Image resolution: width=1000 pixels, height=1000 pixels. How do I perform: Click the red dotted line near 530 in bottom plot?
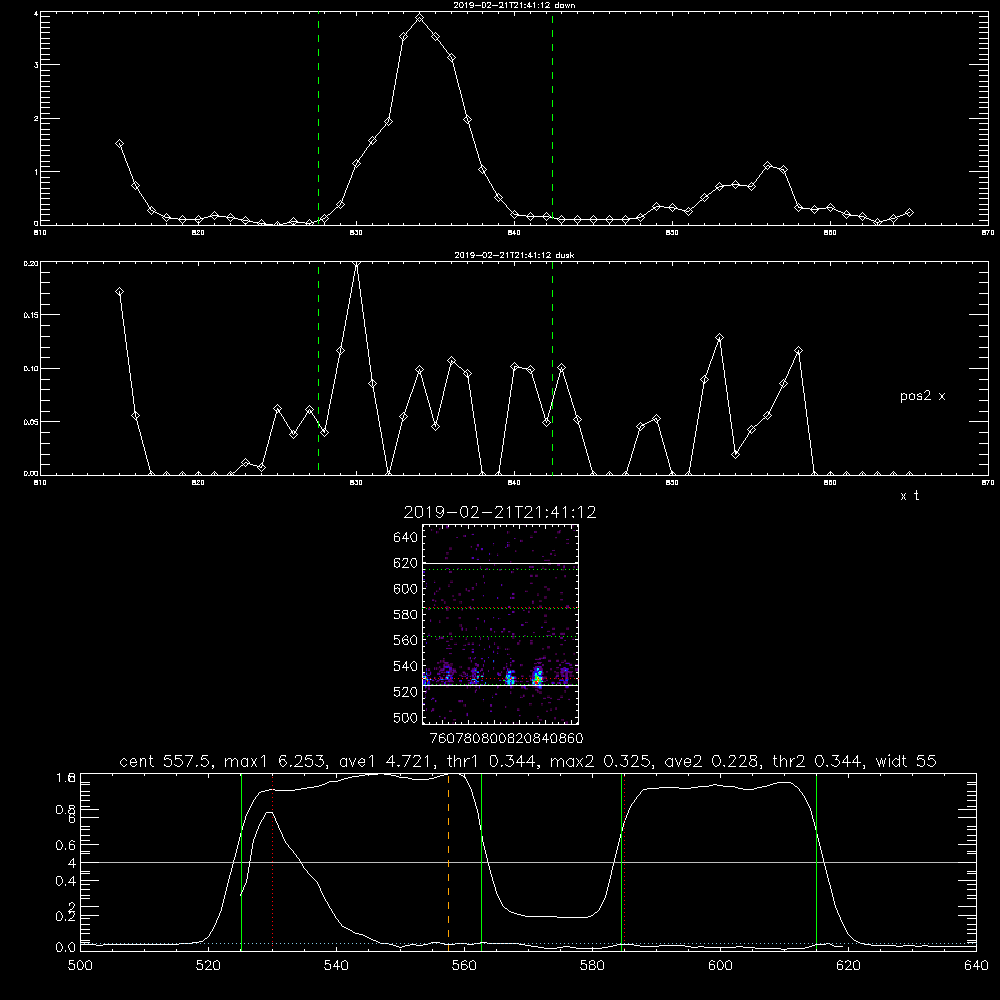point(273,862)
